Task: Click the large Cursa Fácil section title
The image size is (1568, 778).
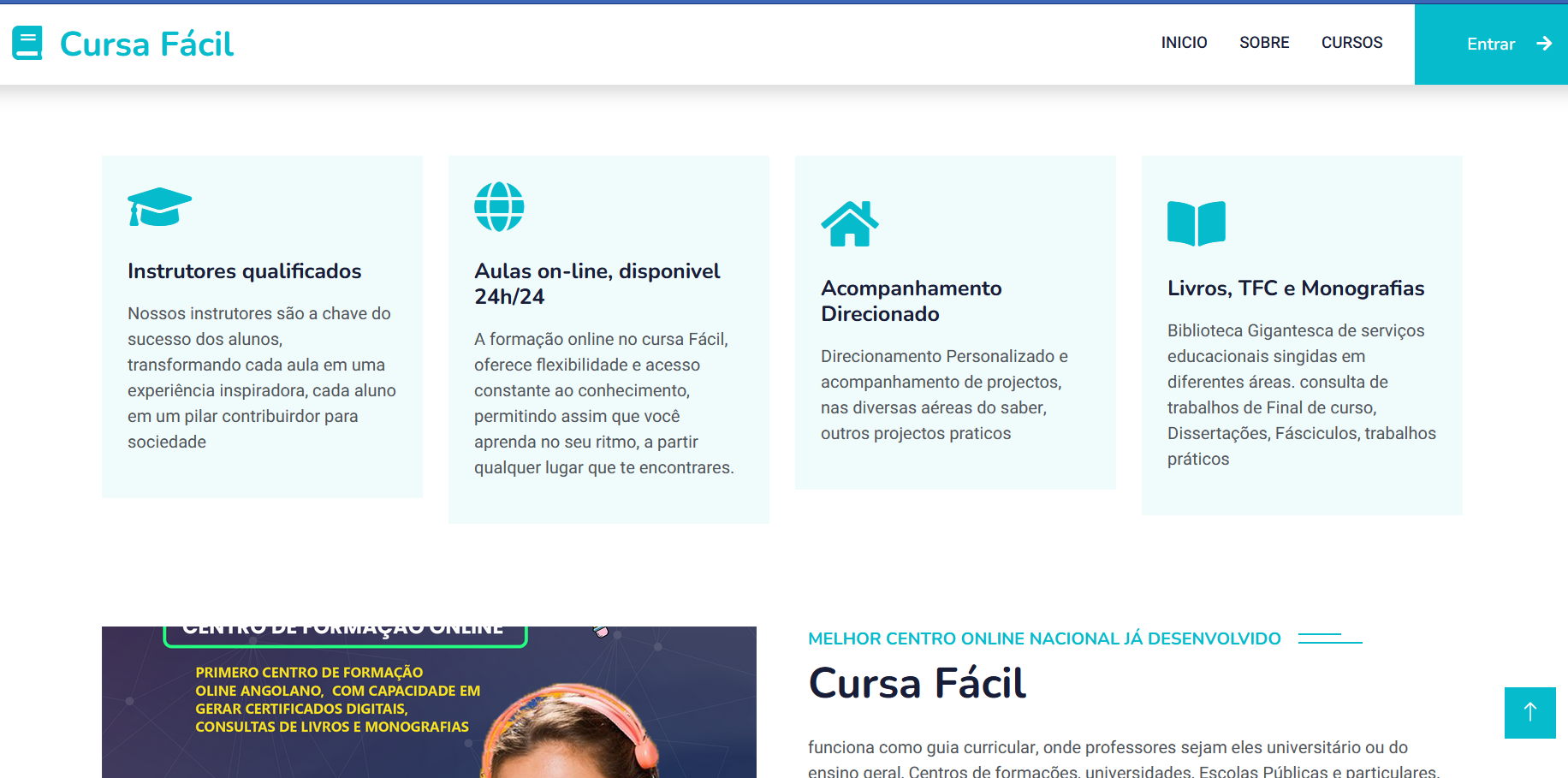Action: (917, 683)
